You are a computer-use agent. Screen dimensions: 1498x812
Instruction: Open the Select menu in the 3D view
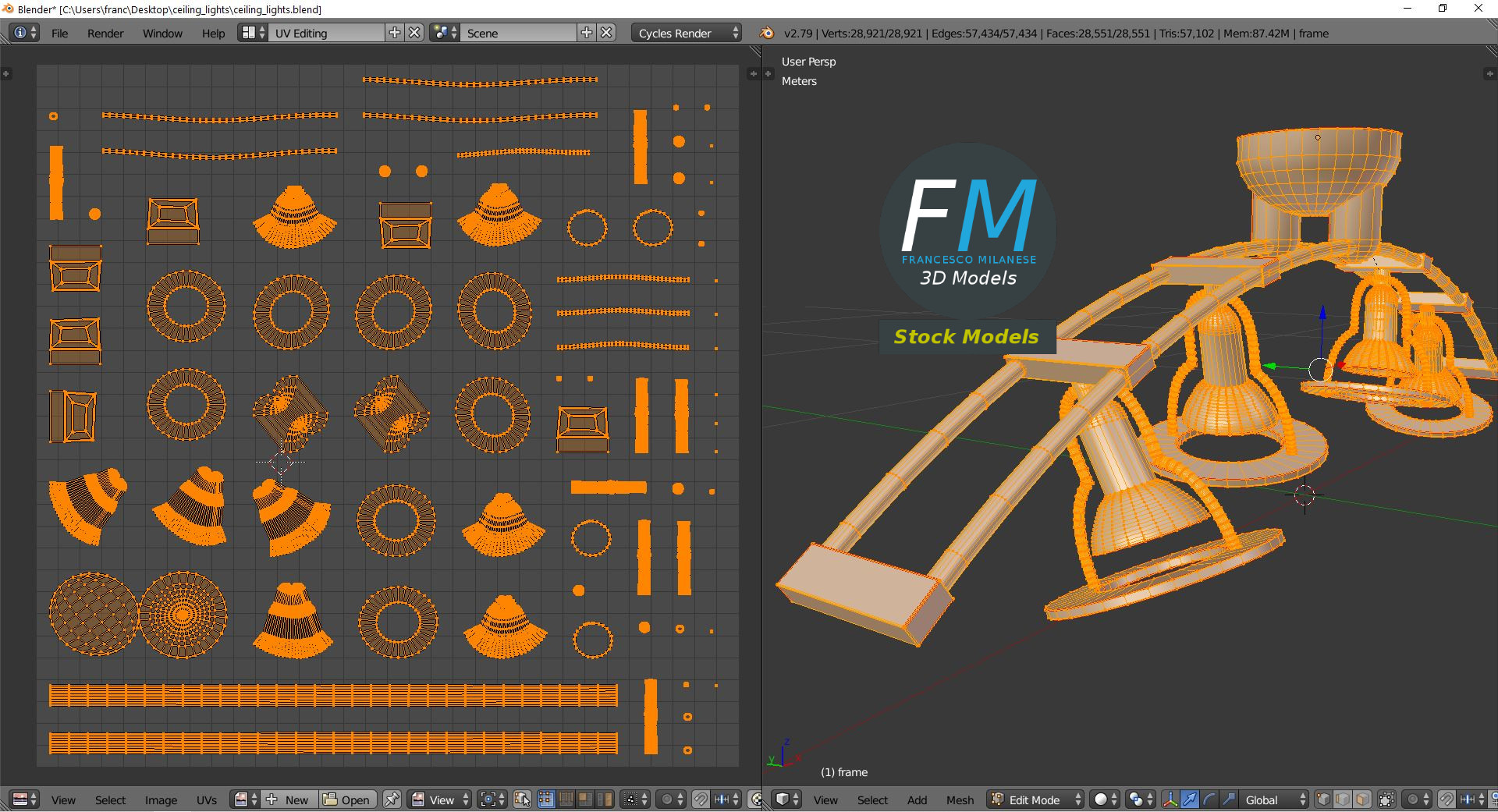[x=872, y=800]
